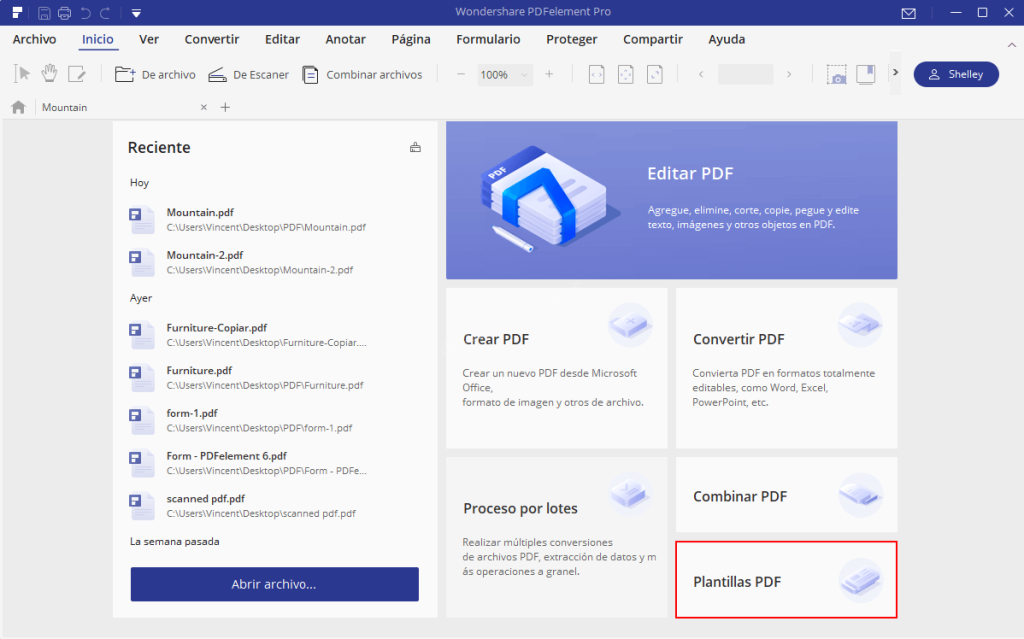Open the 100% zoom level dropdown
Viewport: 1024px width, 639px height.
tap(523, 75)
